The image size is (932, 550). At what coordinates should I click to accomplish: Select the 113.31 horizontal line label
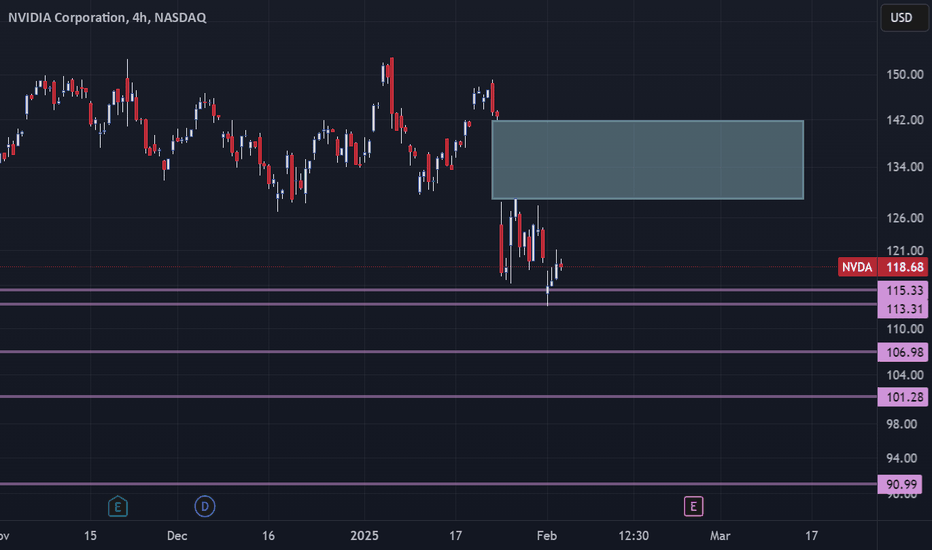tap(903, 309)
